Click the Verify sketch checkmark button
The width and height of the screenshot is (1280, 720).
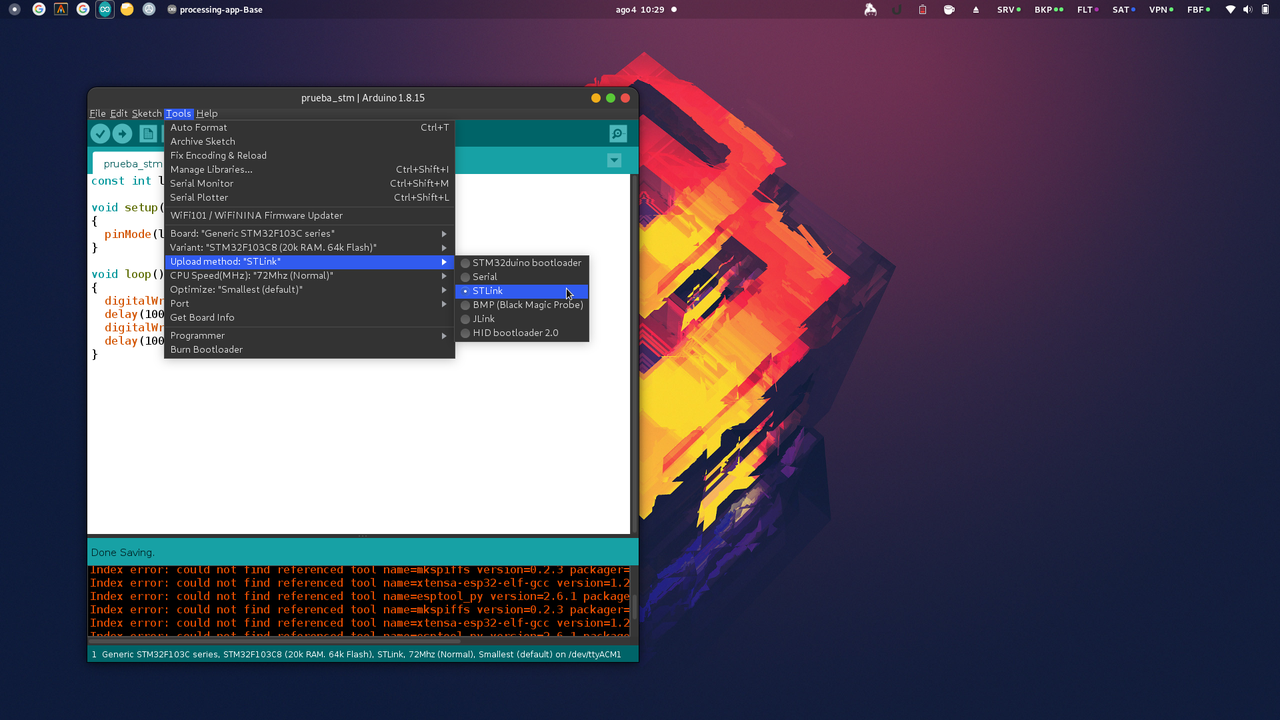[x=100, y=134]
